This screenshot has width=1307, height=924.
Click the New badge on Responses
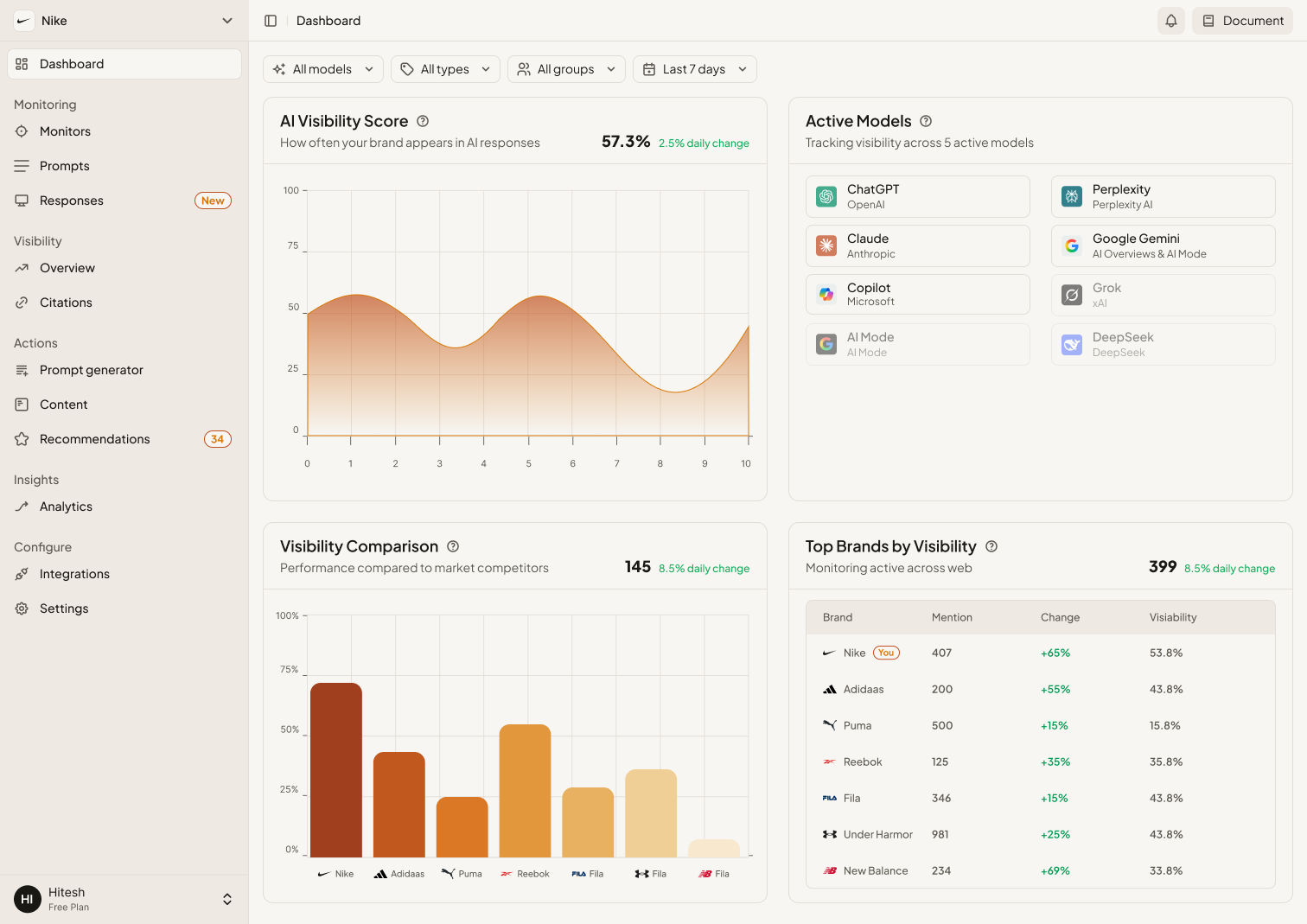tap(213, 201)
